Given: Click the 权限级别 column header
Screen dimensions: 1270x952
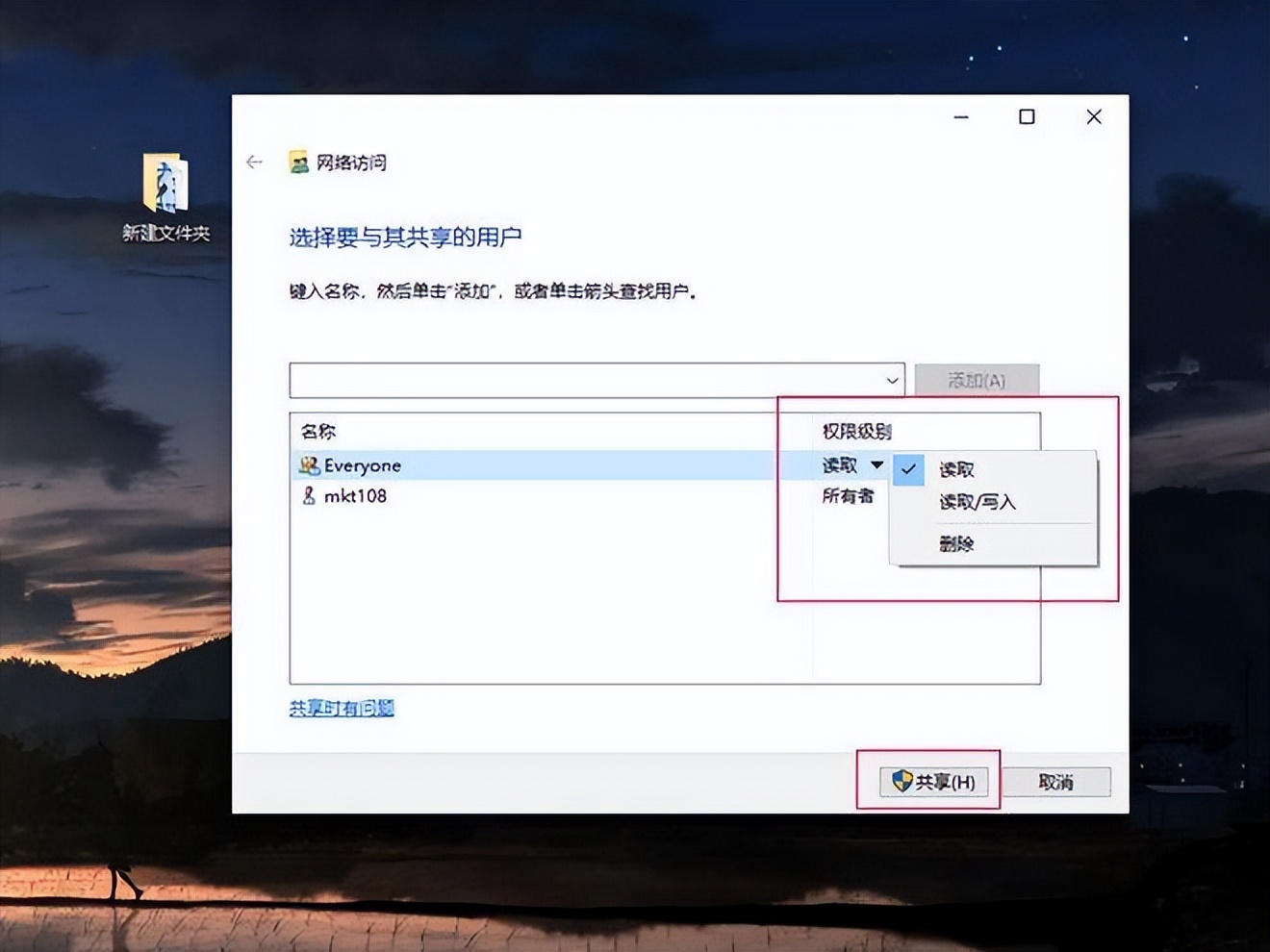Looking at the screenshot, I should [856, 431].
